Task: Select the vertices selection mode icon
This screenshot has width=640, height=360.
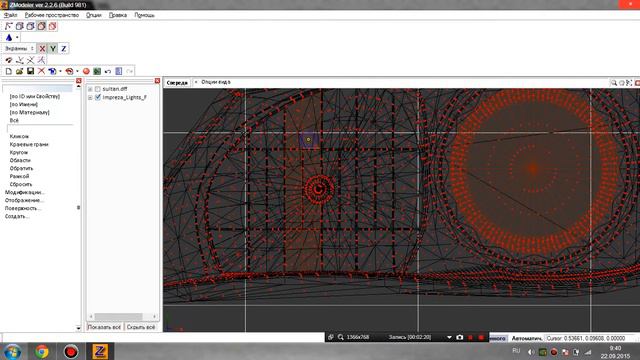Action: [9, 26]
